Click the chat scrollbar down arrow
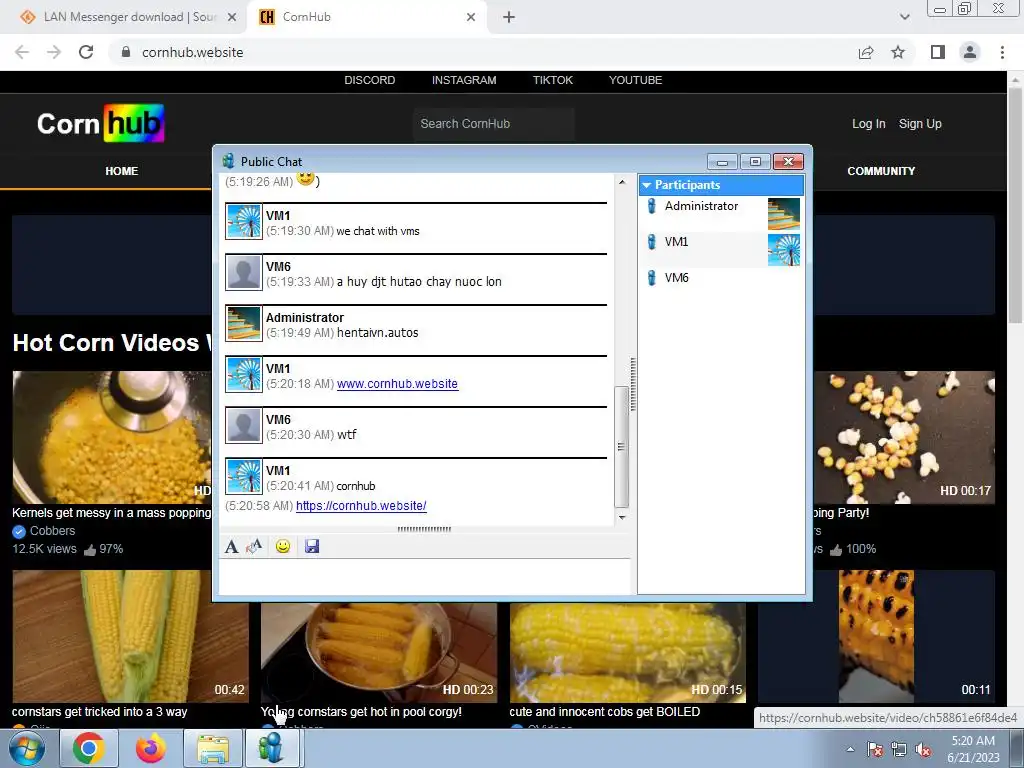 coord(622,518)
